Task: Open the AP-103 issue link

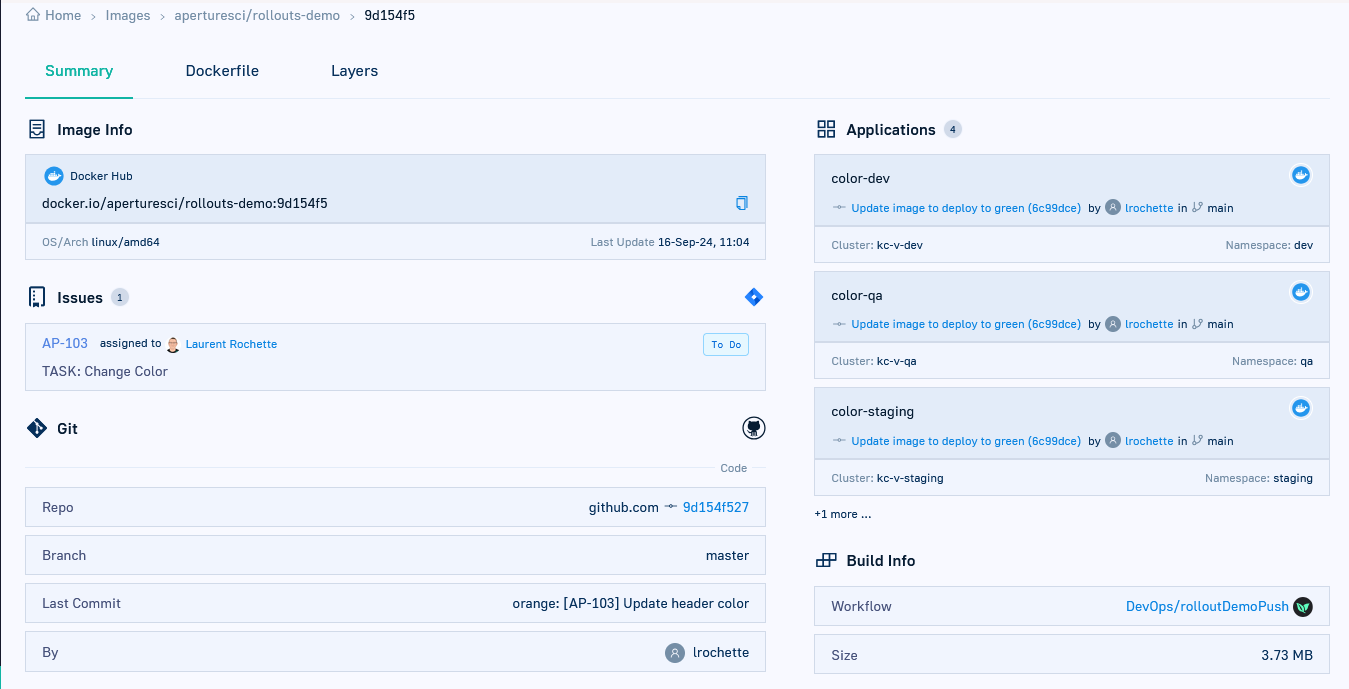Action: pyautogui.click(x=65, y=343)
